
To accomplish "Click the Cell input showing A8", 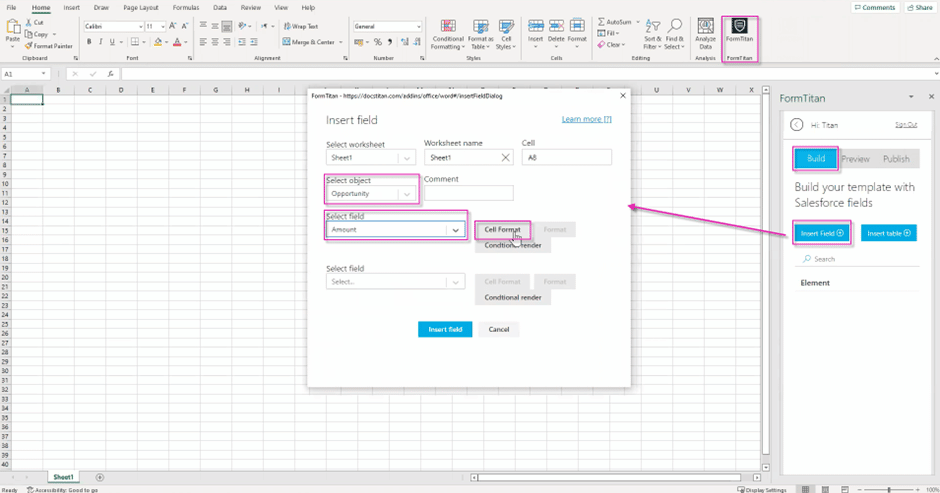I will coord(567,158).
